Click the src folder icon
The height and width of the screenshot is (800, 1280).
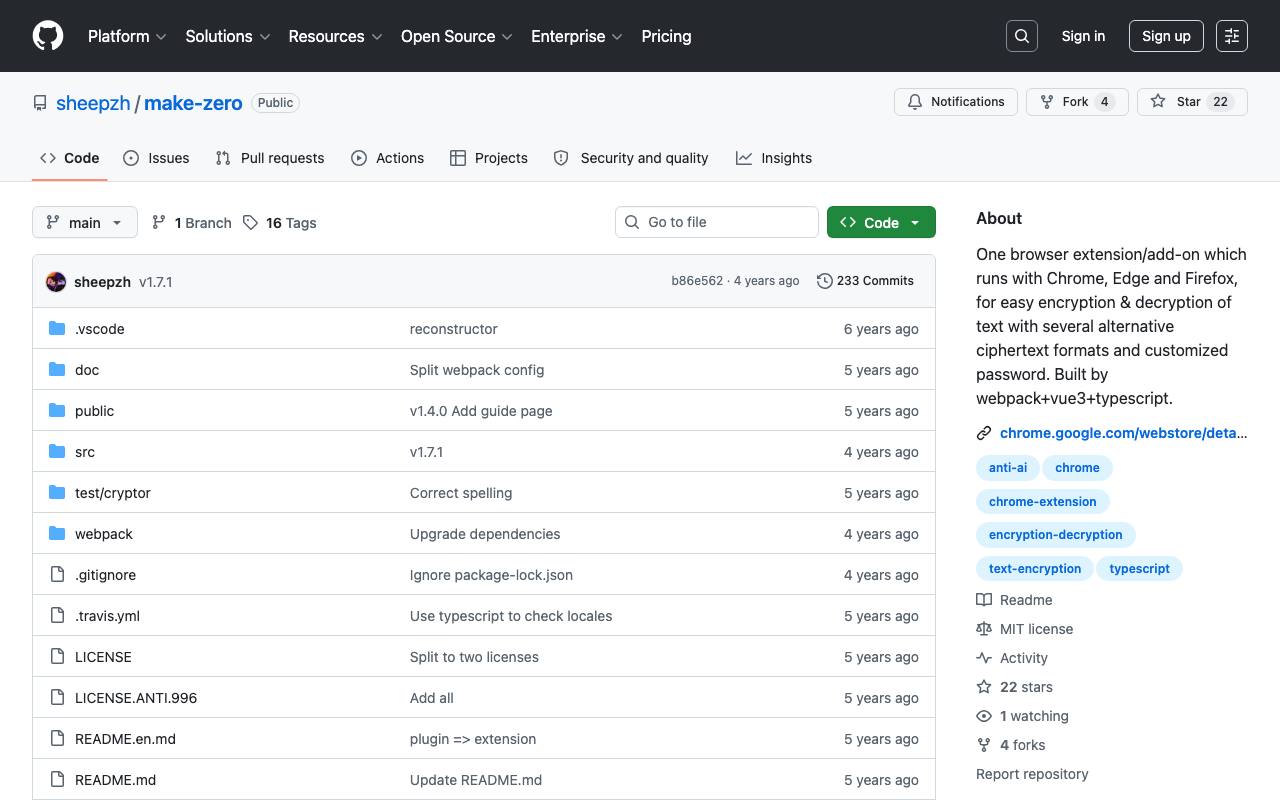click(57, 452)
